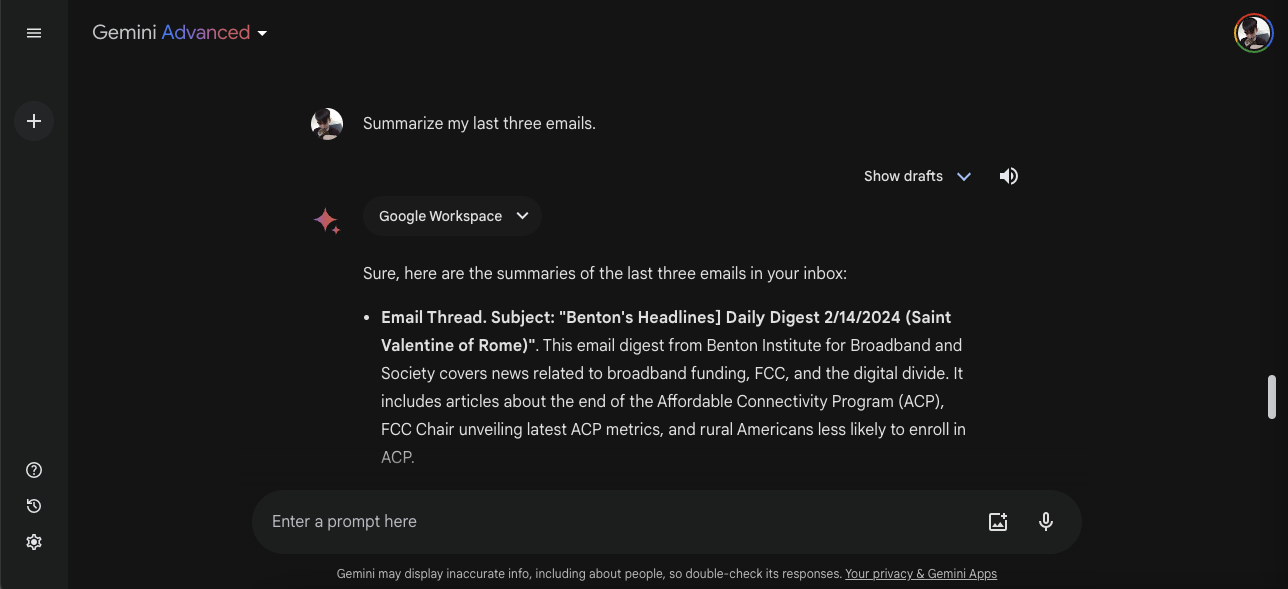
Task: Open the hamburger main menu
Action: 34,33
